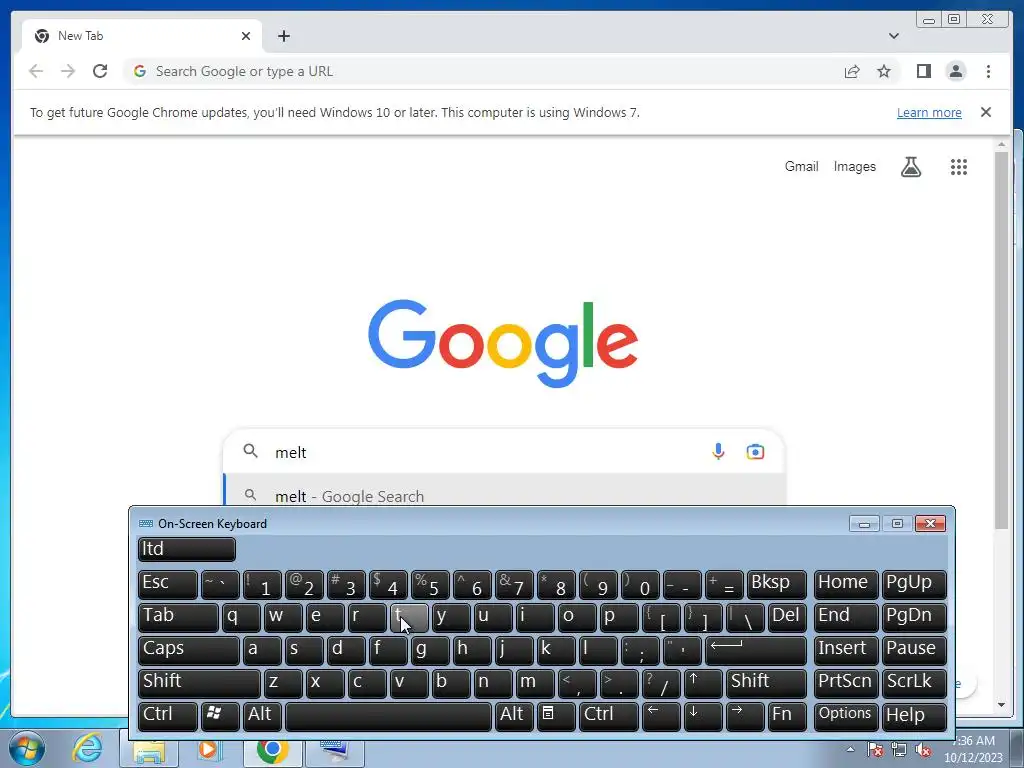
Task: Open Learn more link about updates
Action: (x=929, y=112)
